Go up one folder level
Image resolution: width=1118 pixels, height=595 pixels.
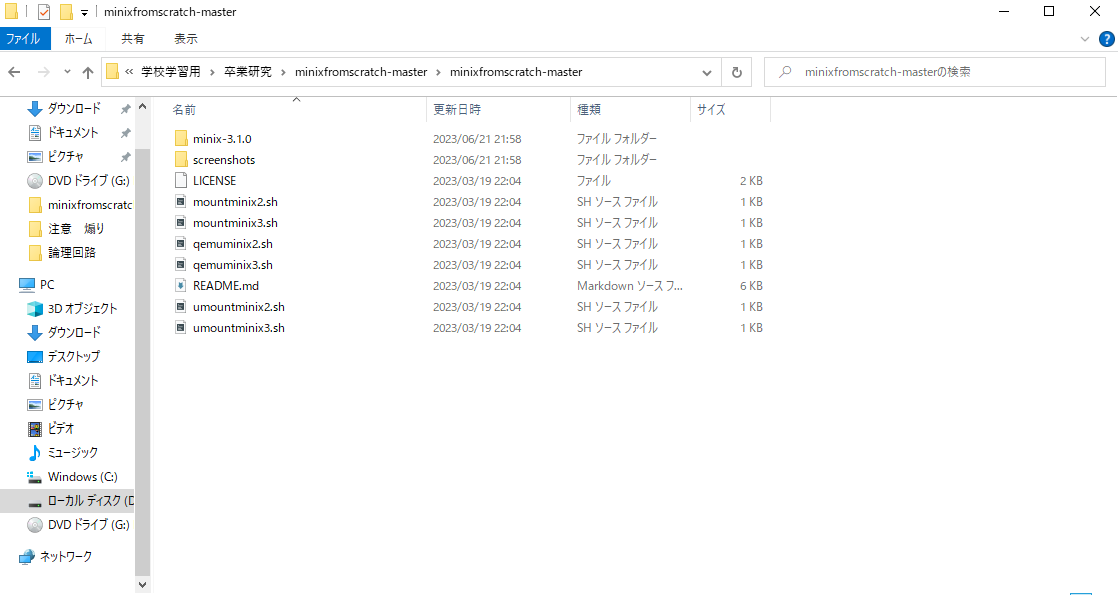(88, 72)
